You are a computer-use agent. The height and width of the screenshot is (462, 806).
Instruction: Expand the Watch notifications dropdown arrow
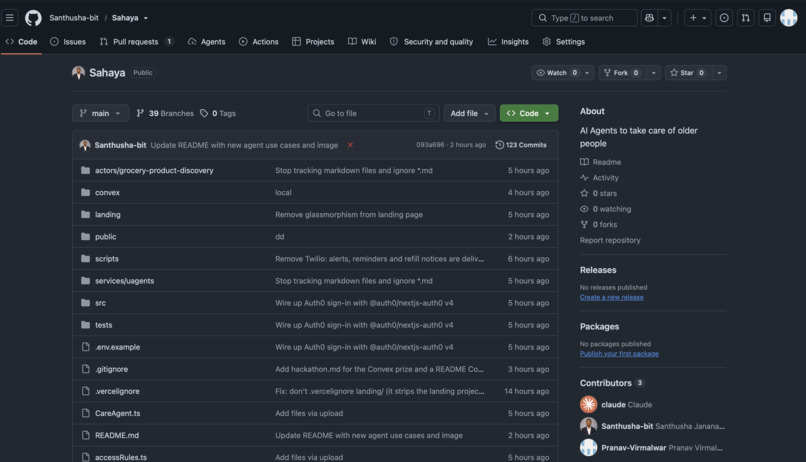pyautogui.click(x=587, y=72)
